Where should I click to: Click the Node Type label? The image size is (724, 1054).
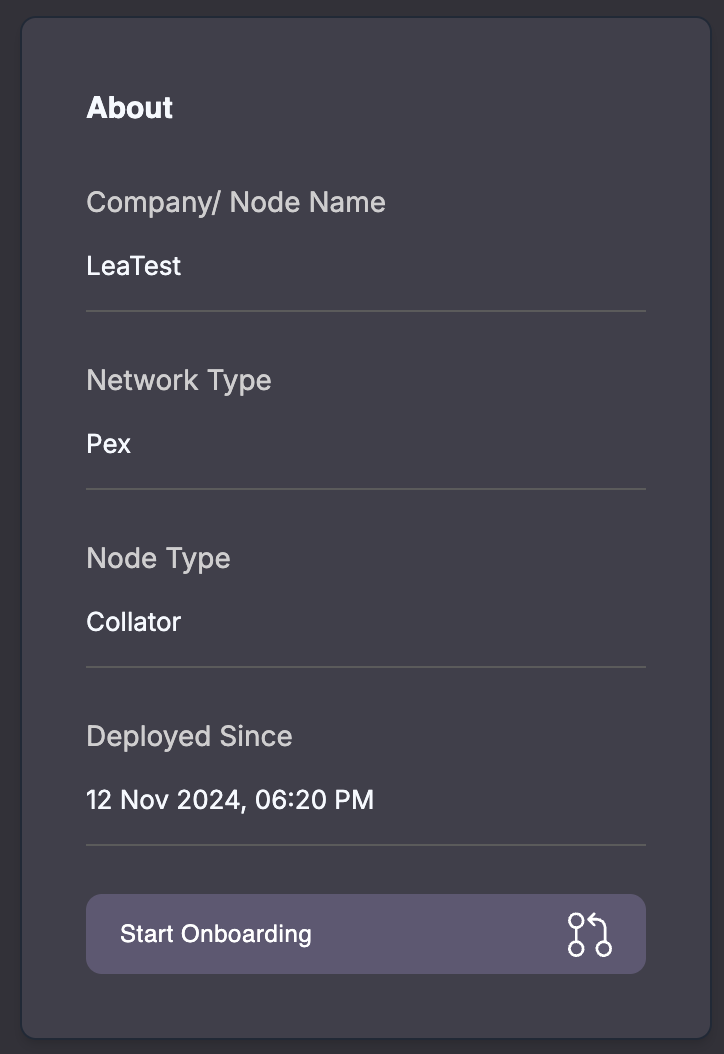point(158,558)
